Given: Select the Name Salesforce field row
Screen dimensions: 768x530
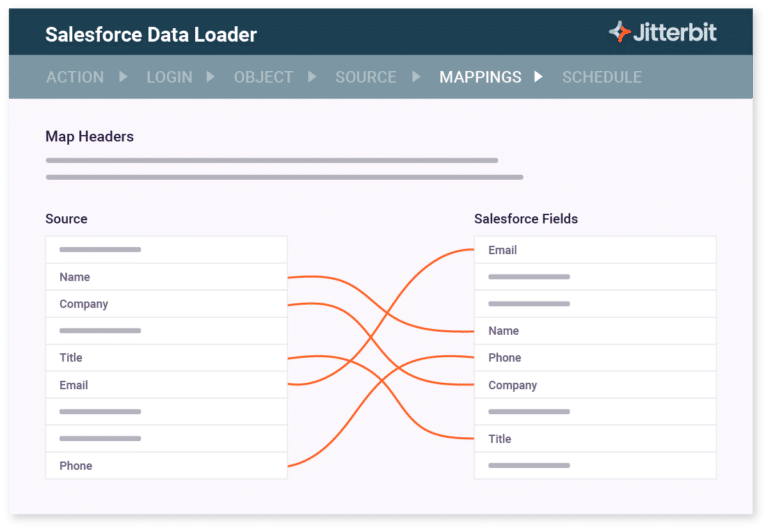Looking at the screenshot, I should pyautogui.click(x=595, y=331).
